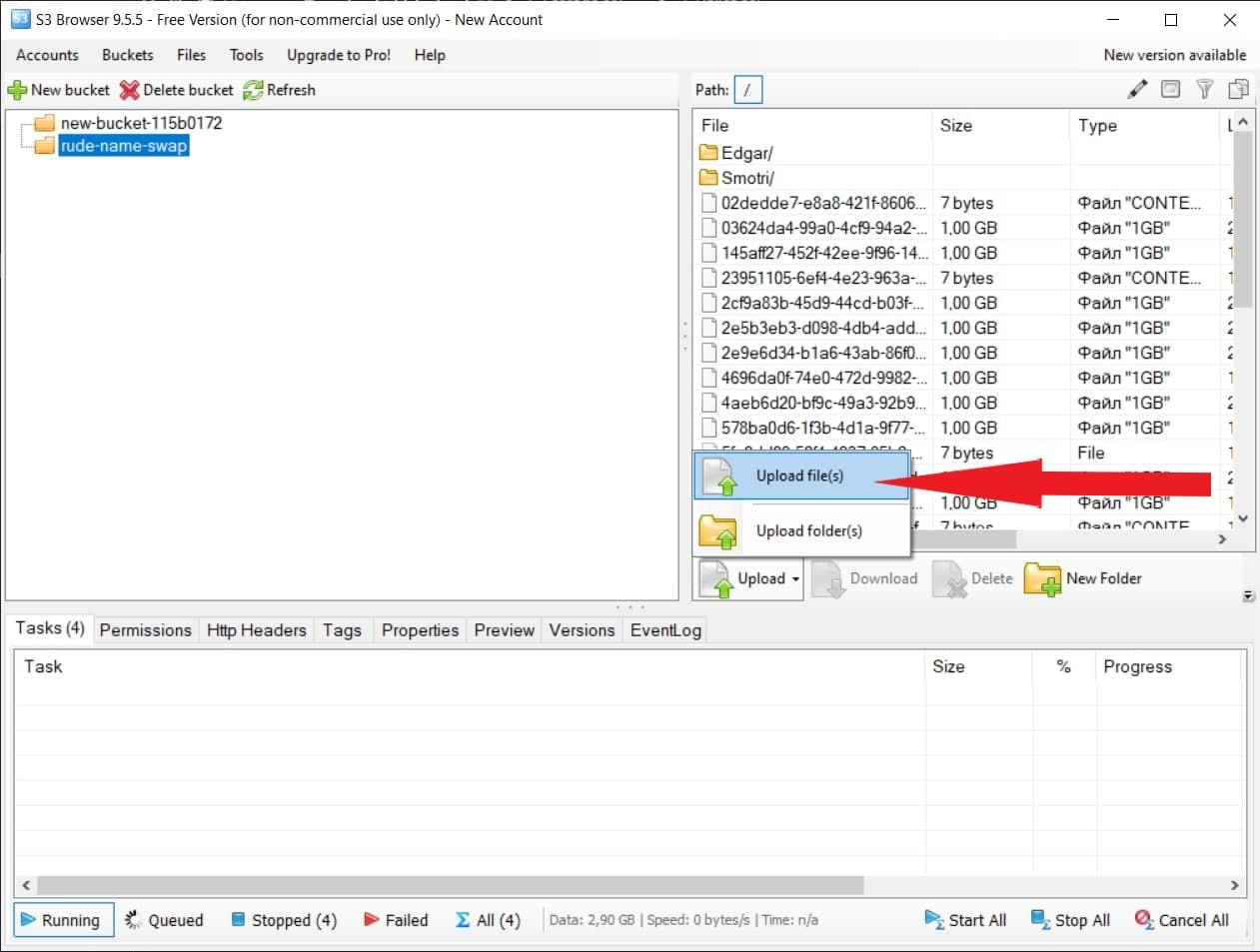1260x952 pixels.
Task: Select file 03624da4-99a0-4cf9-94a2
Action: coord(814,228)
